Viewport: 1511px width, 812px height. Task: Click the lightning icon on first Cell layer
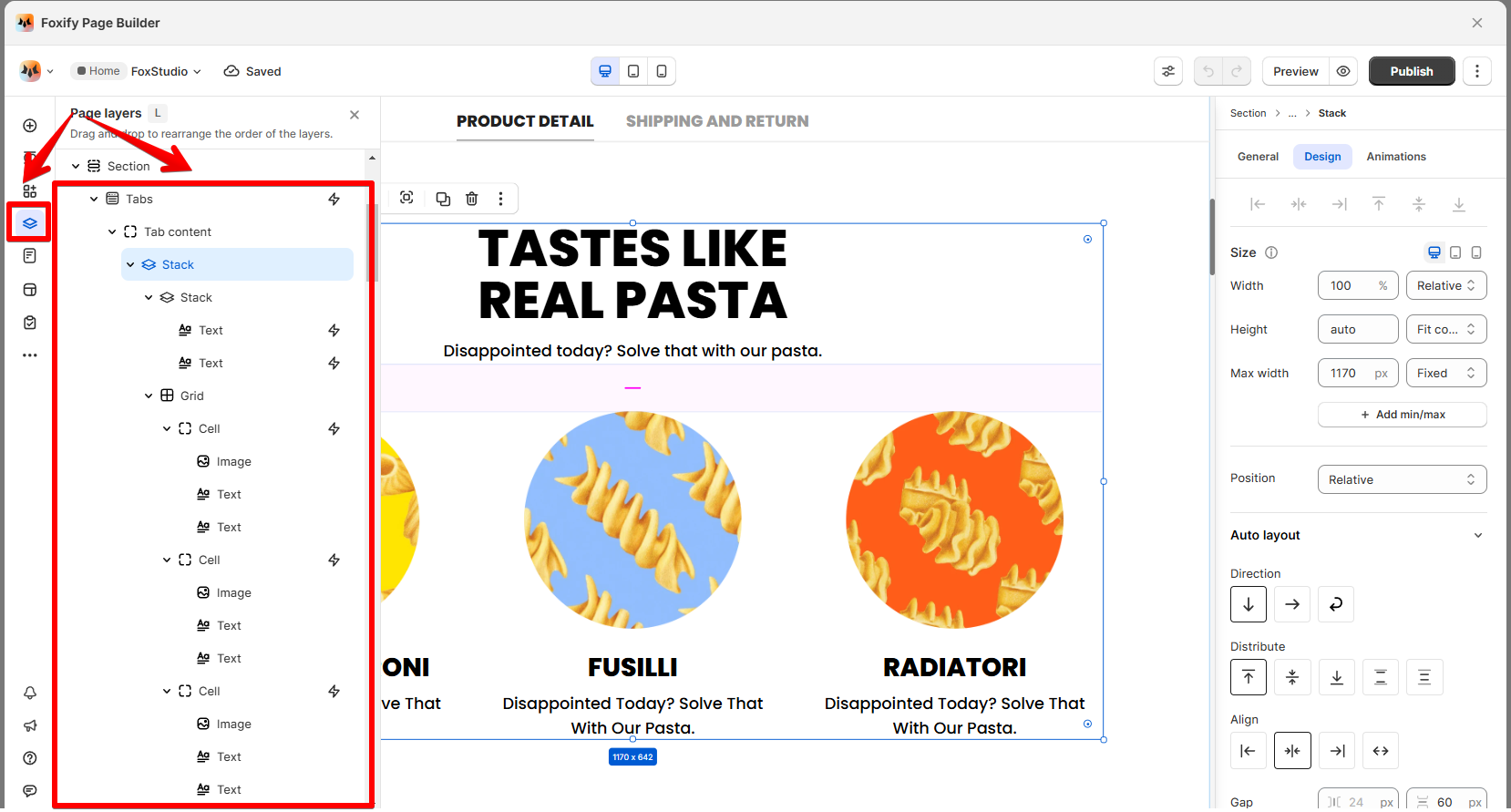(x=334, y=428)
